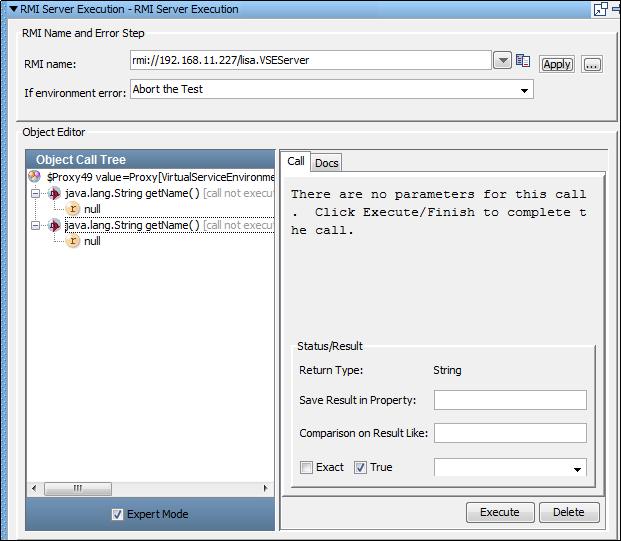Screen dimensions: 621x541
Task: Click the first getName() method icon
Action: click(54, 193)
